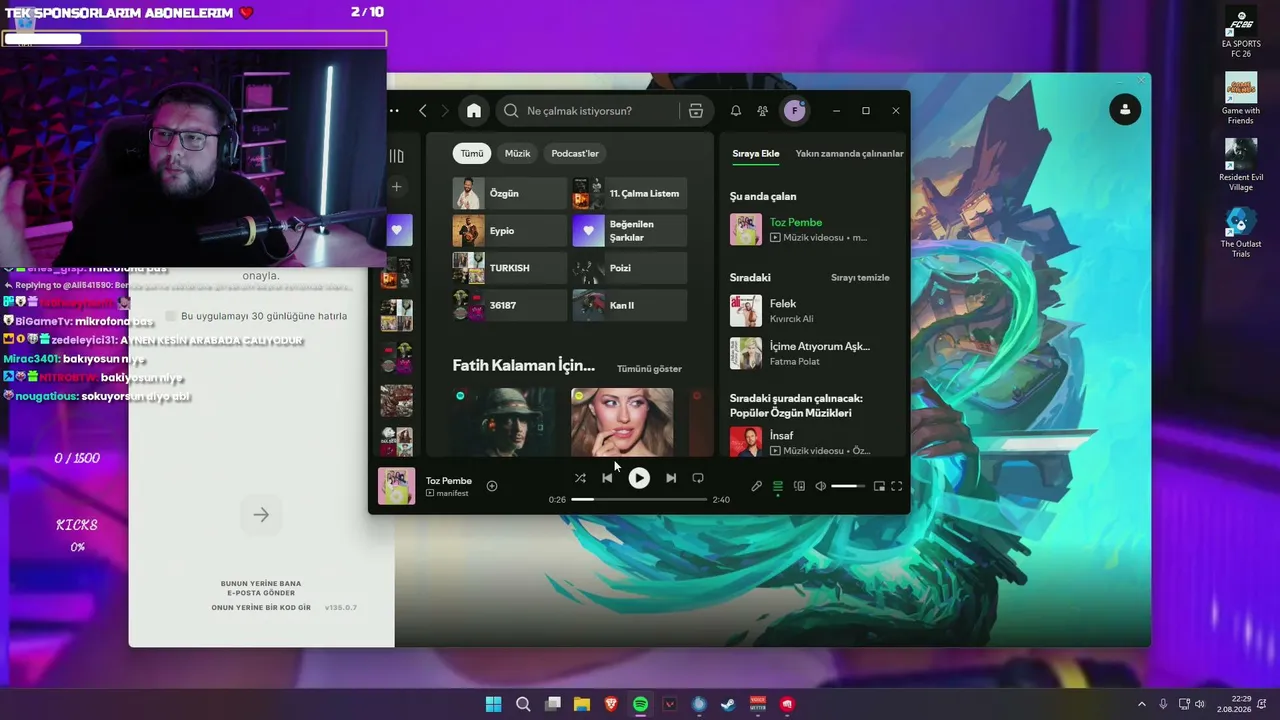The height and width of the screenshot is (720, 1280).
Task: Select Felek by Kıvırcık Ali in queue
Action: point(811,311)
